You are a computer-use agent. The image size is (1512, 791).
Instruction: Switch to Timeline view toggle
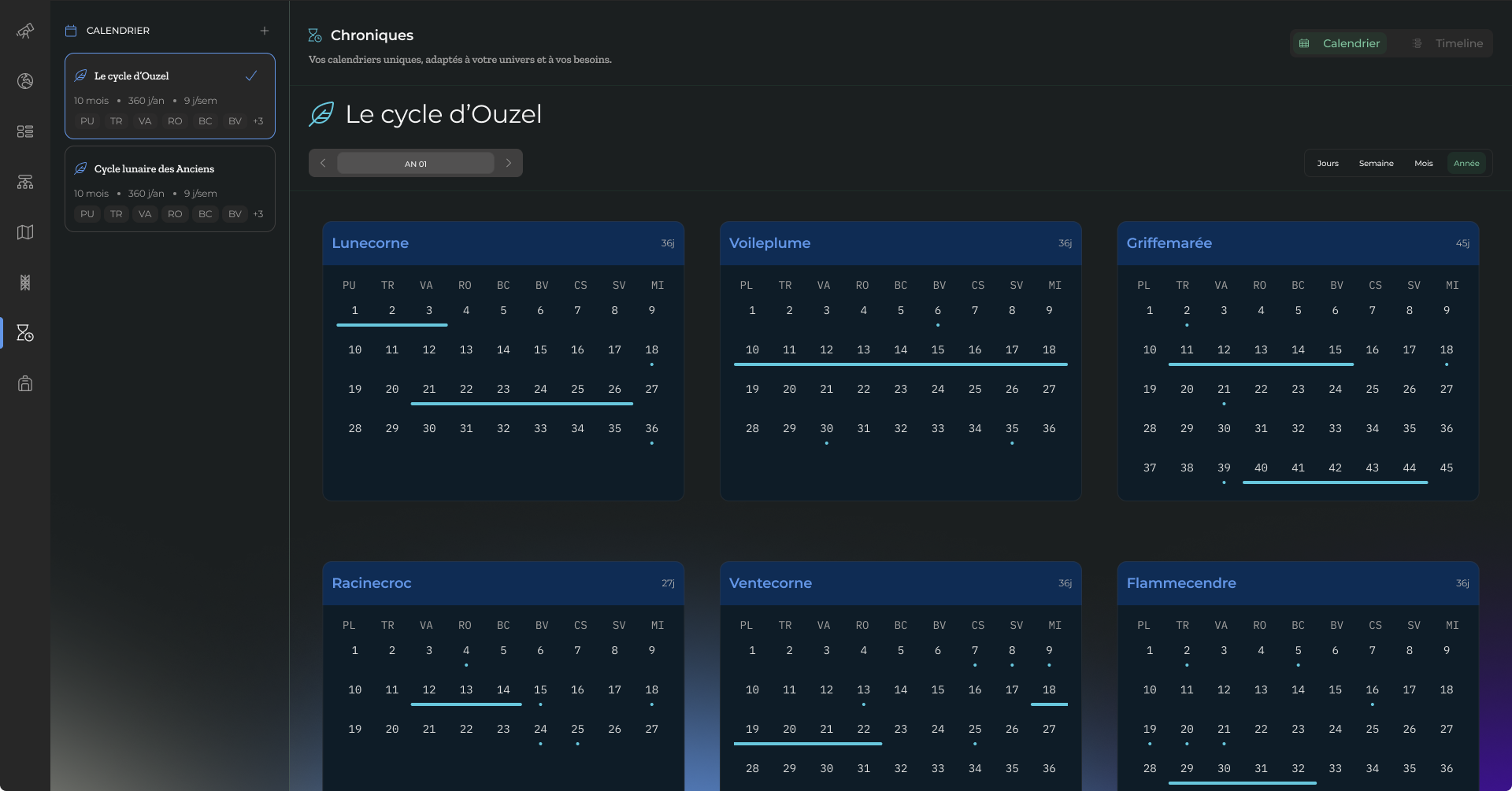tap(1447, 43)
